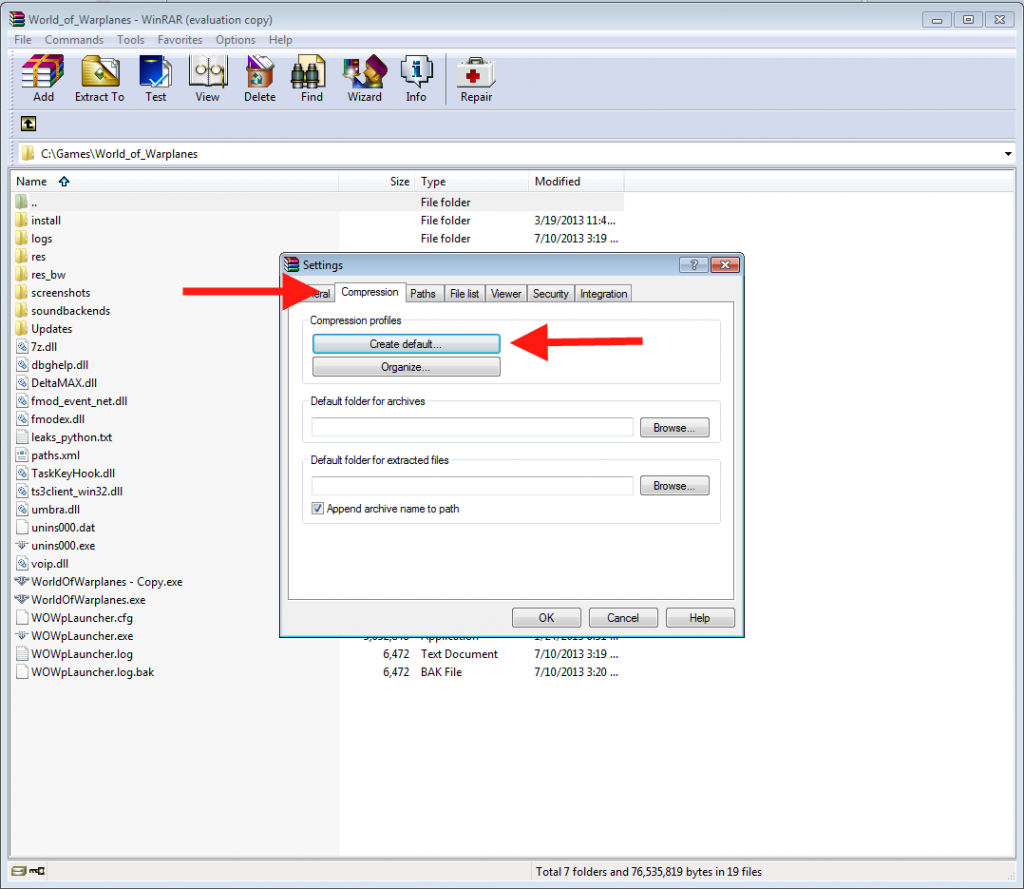Switch to the Viewer tab
The image size is (1024, 889).
pyautogui.click(x=506, y=294)
